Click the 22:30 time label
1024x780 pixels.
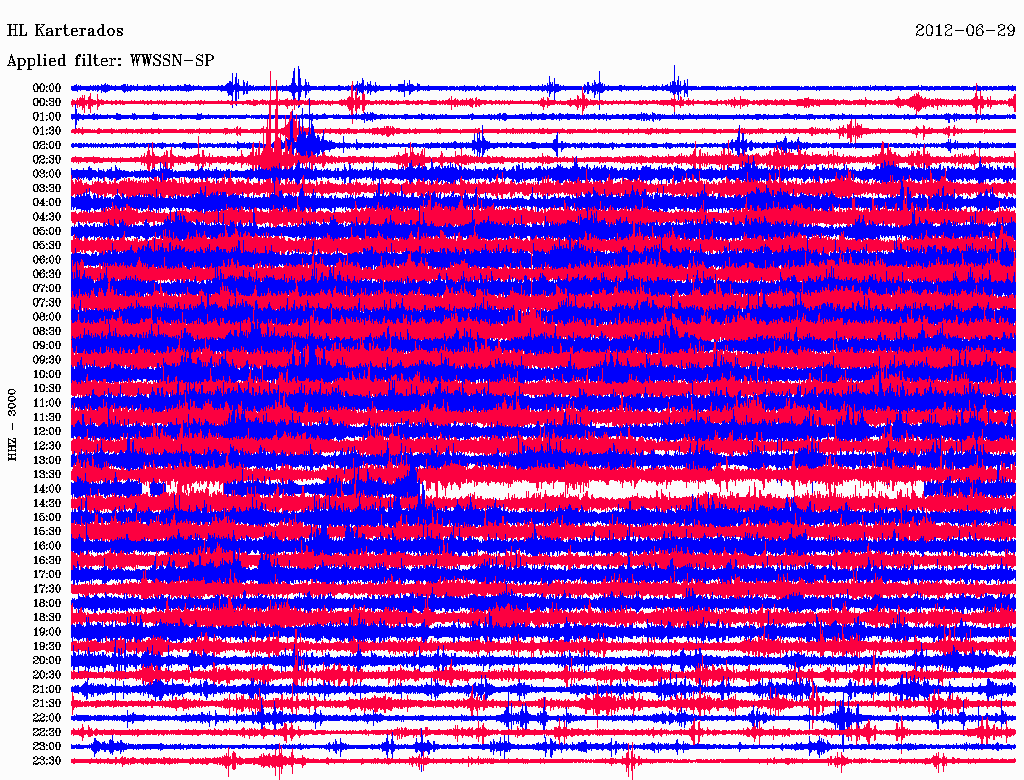pyautogui.click(x=47, y=732)
